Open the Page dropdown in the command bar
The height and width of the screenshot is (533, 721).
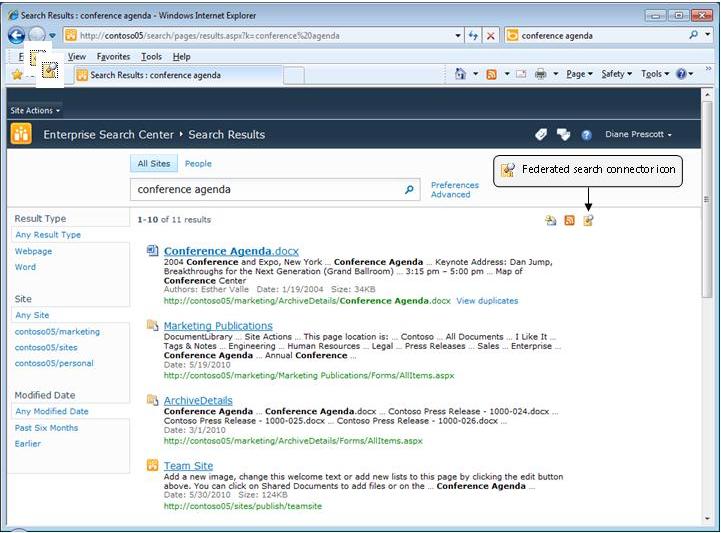tap(579, 74)
